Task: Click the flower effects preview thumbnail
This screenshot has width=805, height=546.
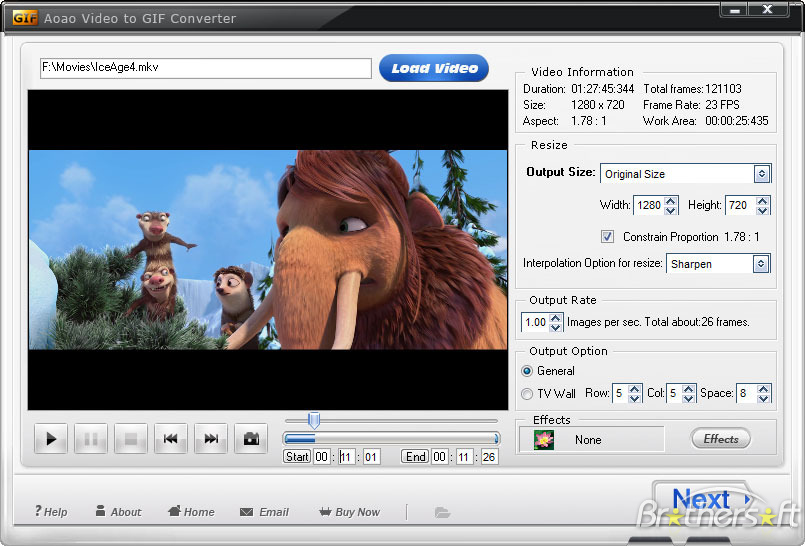Action: pos(544,439)
